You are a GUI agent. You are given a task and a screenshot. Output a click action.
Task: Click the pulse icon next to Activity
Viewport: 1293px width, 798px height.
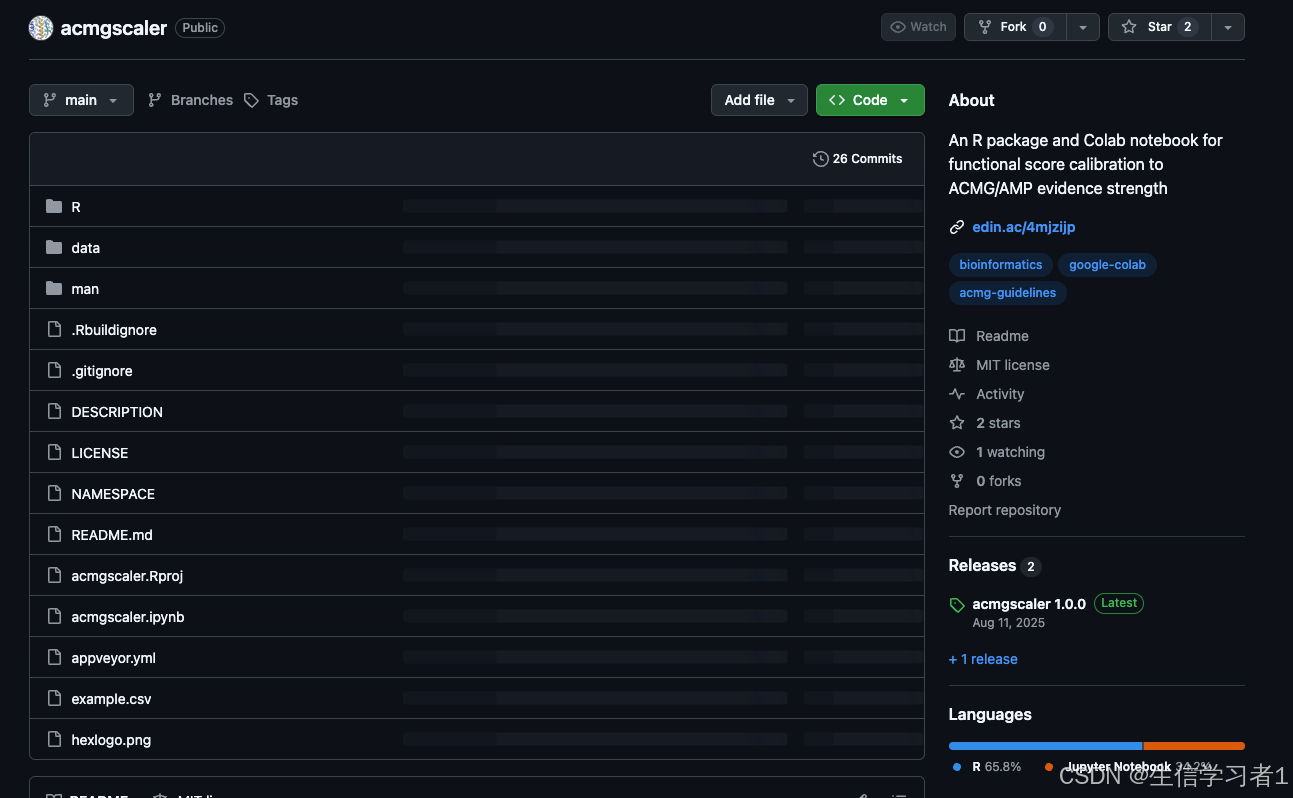(x=957, y=394)
